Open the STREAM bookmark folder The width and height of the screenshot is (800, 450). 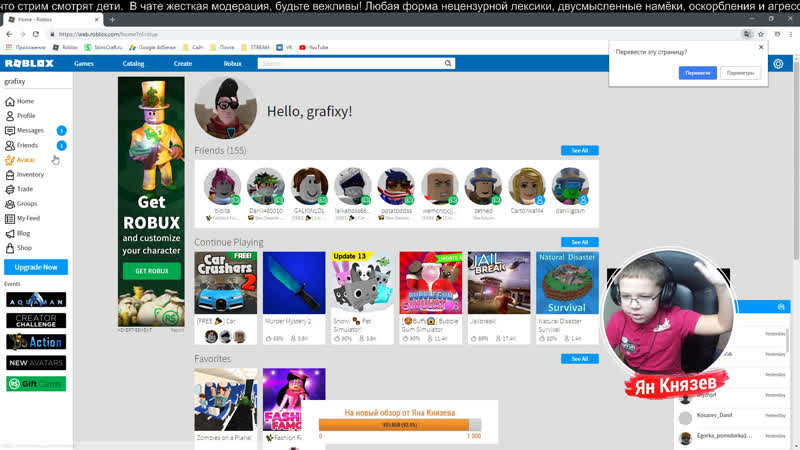255,47
